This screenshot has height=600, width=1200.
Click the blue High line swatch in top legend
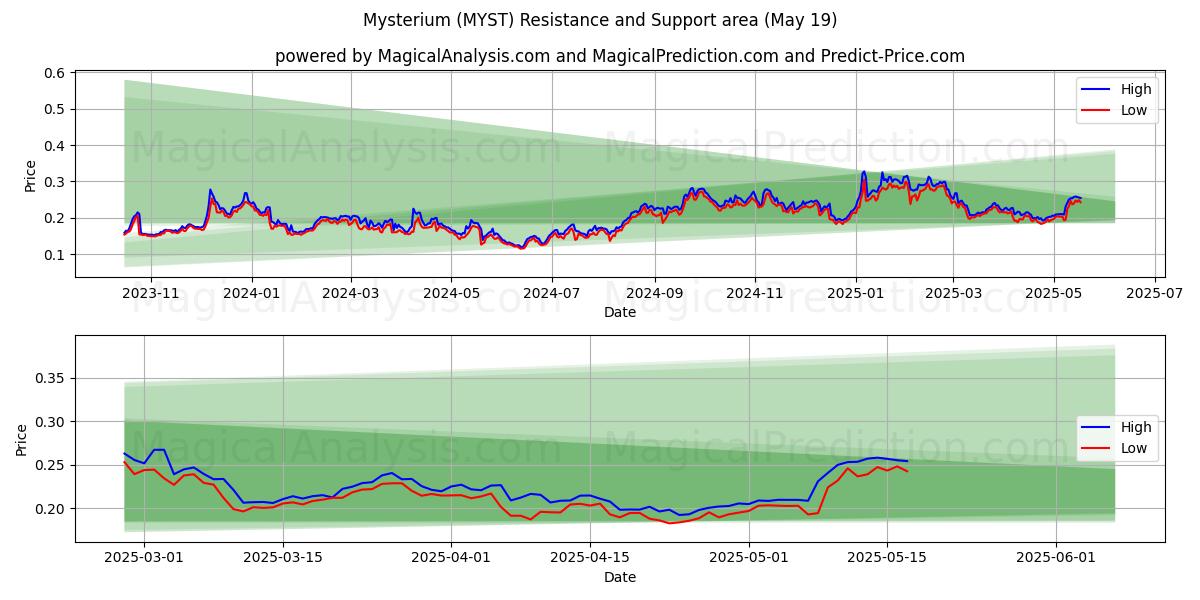coord(1098,90)
